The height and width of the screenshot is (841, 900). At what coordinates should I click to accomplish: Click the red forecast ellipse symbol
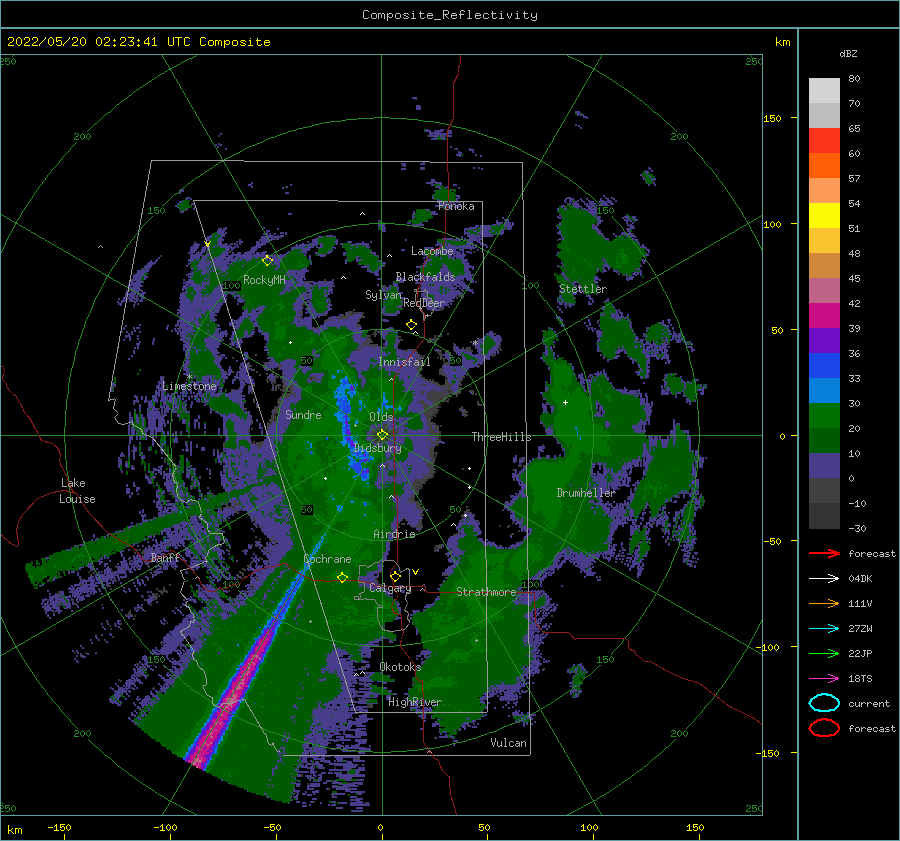tap(824, 728)
